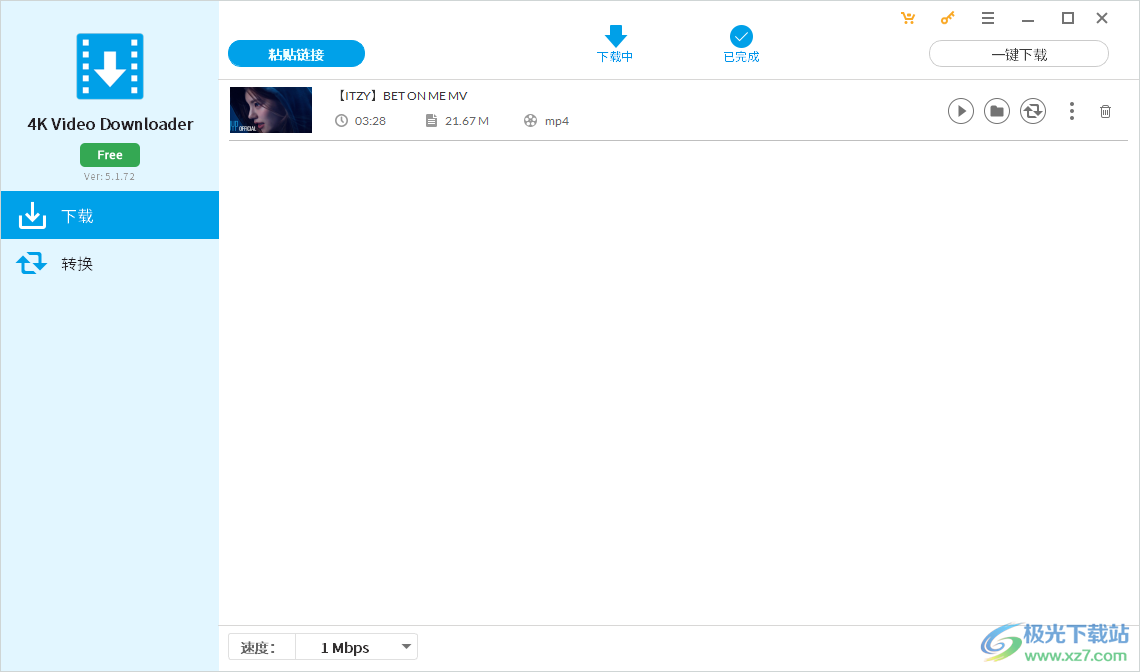The width and height of the screenshot is (1140, 672).
Task: Convert the ITZY video
Action: click(1033, 111)
